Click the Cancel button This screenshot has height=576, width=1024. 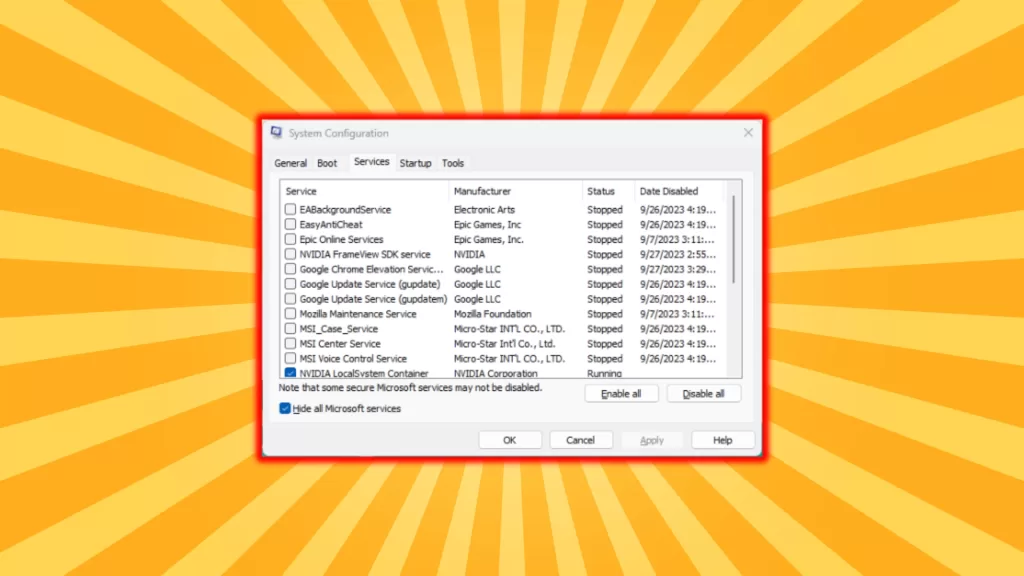point(580,440)
